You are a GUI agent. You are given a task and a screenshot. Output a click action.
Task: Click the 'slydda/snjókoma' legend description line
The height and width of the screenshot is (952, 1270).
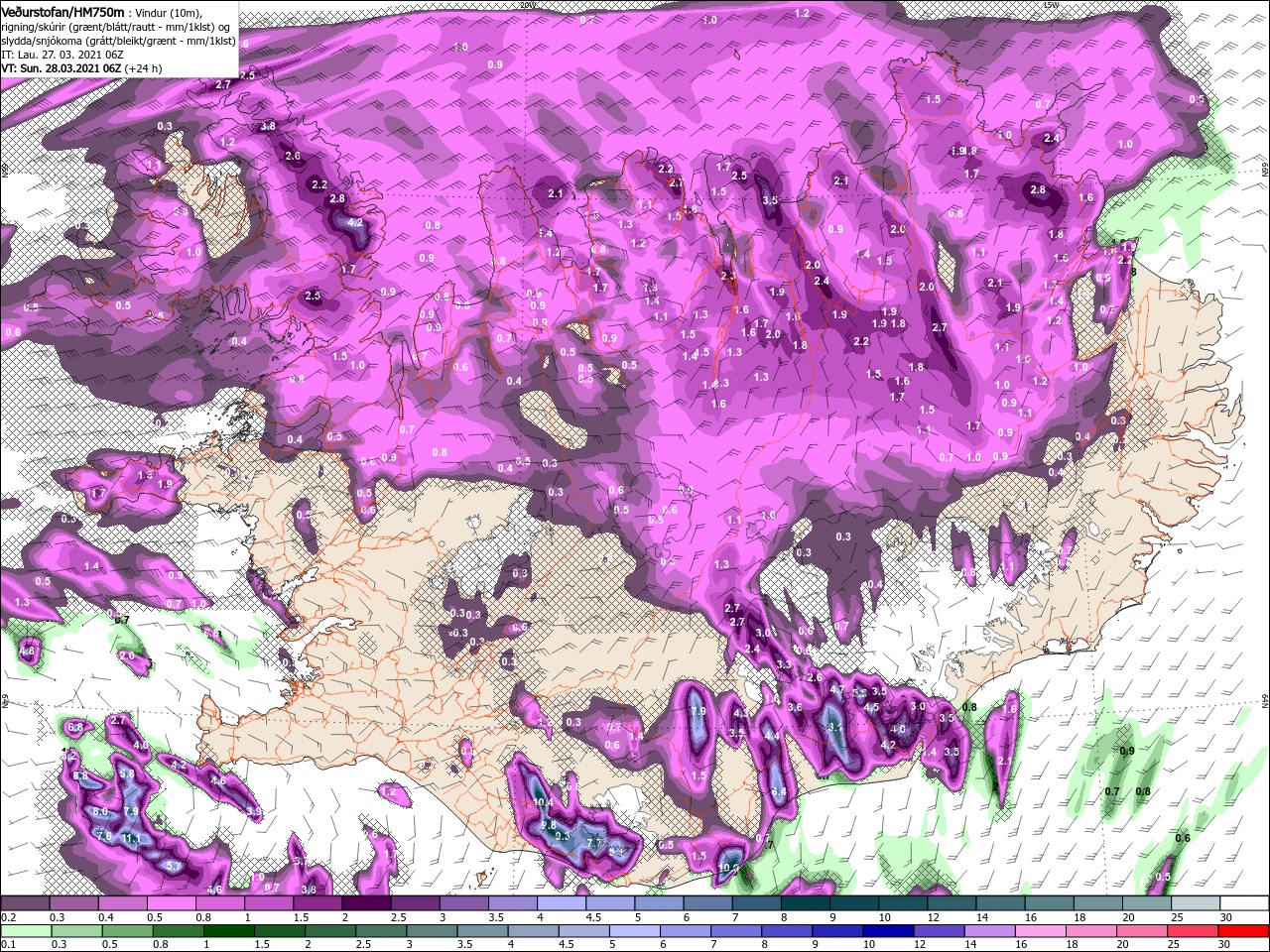tap(118, 41)
